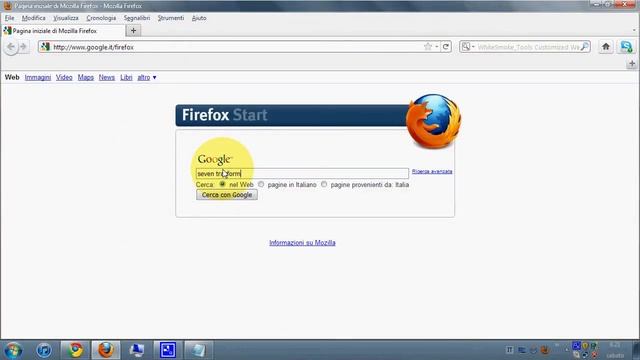Click the orange Firefox-like tray icon

(544, 350)
